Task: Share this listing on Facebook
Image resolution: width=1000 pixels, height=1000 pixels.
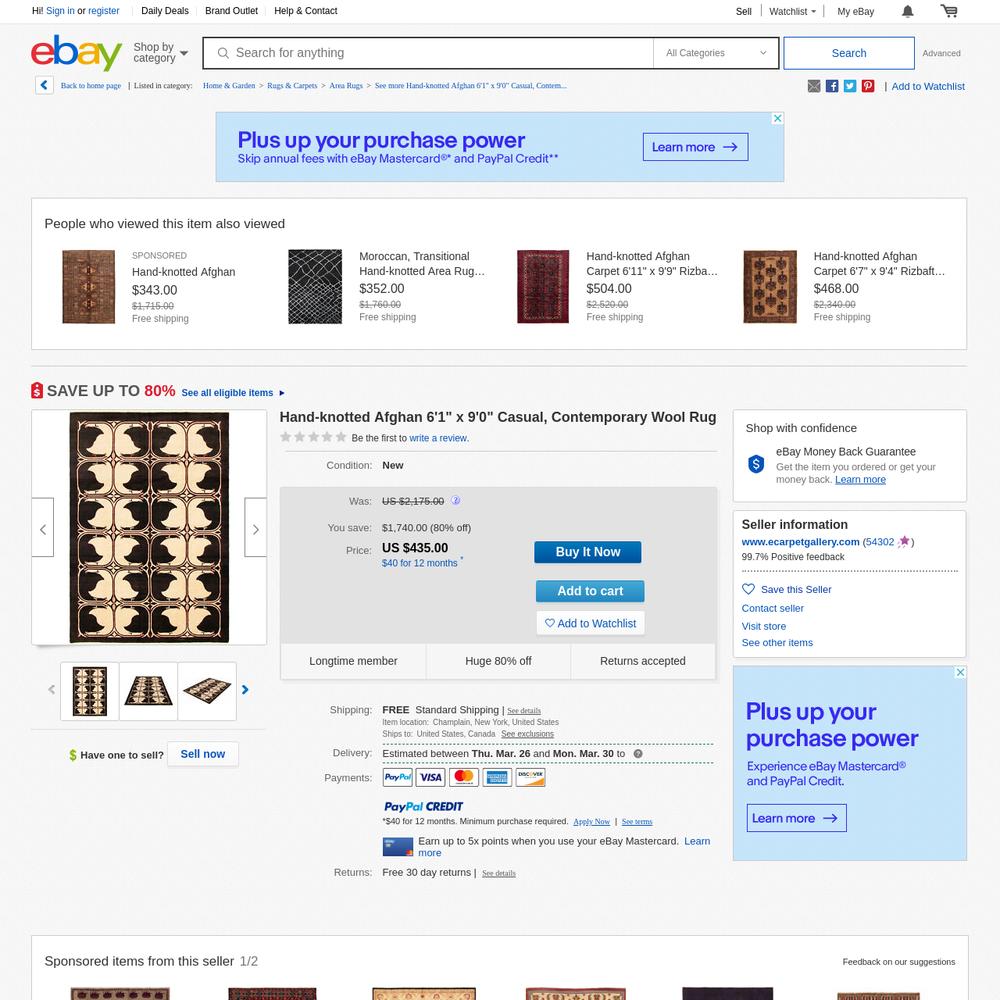Action: 832,86
